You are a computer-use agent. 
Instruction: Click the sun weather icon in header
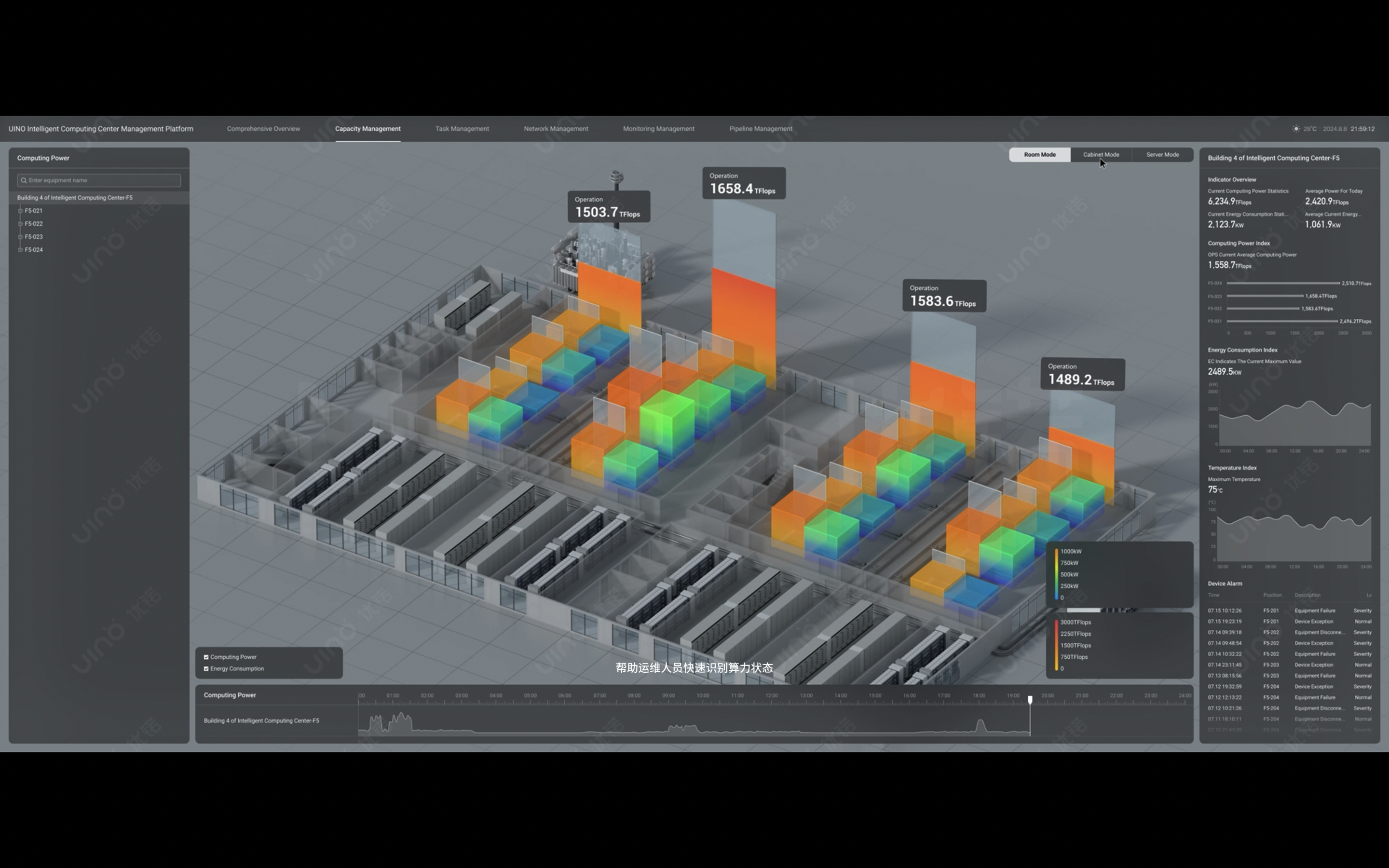click(x=1296, y=129)
